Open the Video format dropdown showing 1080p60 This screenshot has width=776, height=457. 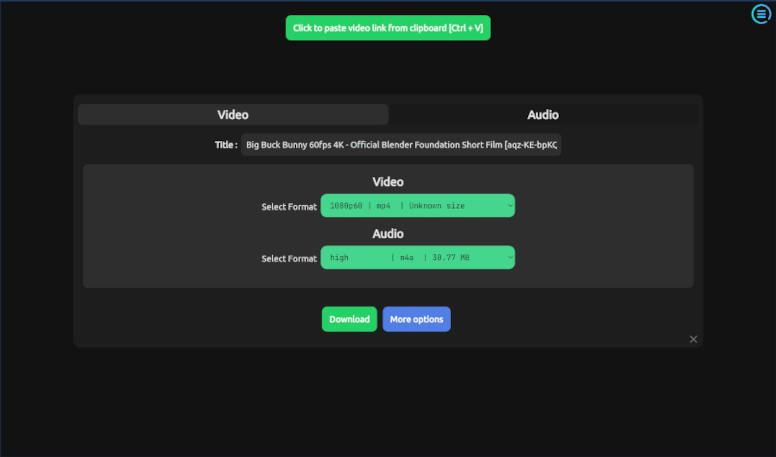[417, 206]
